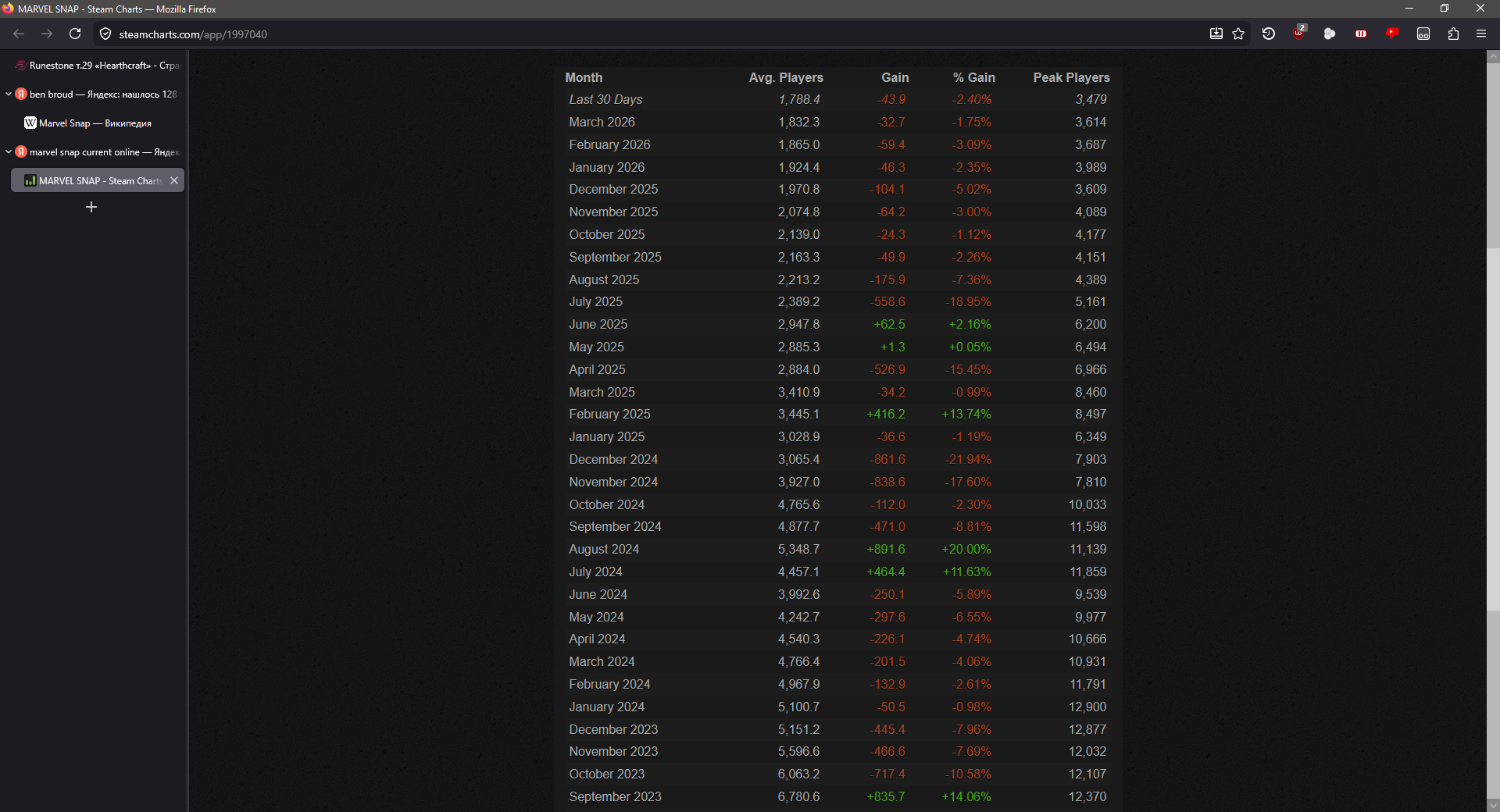1500x812 pixels.
Task: Click the clock-with-arrow history icon in the toolbar
Action: 1269,34
